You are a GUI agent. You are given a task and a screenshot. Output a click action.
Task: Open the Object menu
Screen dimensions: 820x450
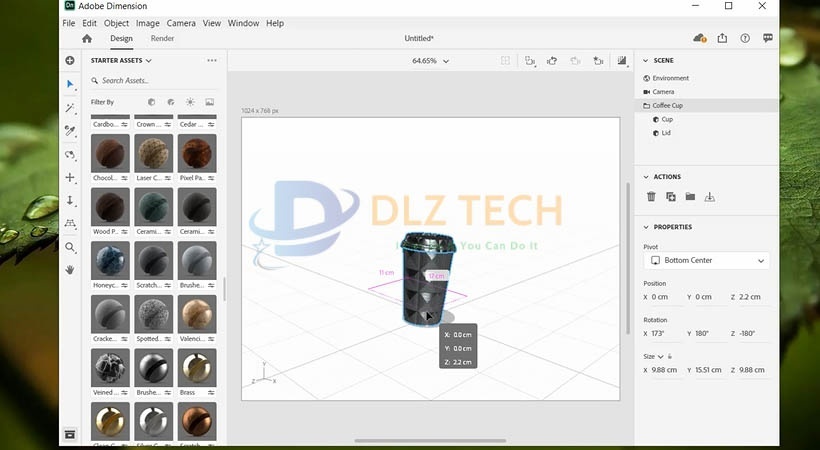pyautogui.click(x=116, y=23)
